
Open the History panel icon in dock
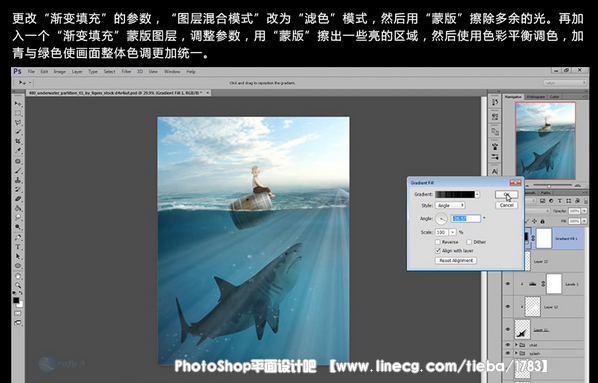(495, 102)
